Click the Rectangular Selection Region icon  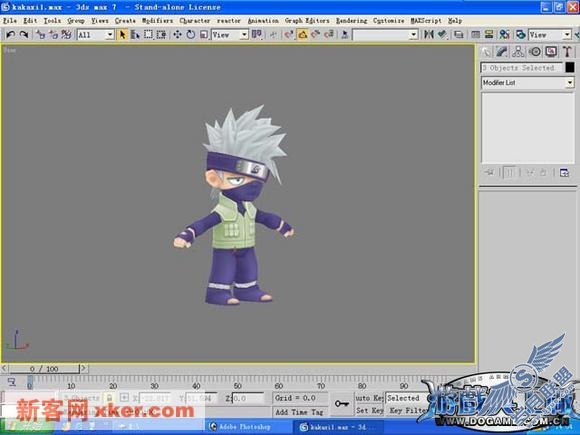pos(148,35)
